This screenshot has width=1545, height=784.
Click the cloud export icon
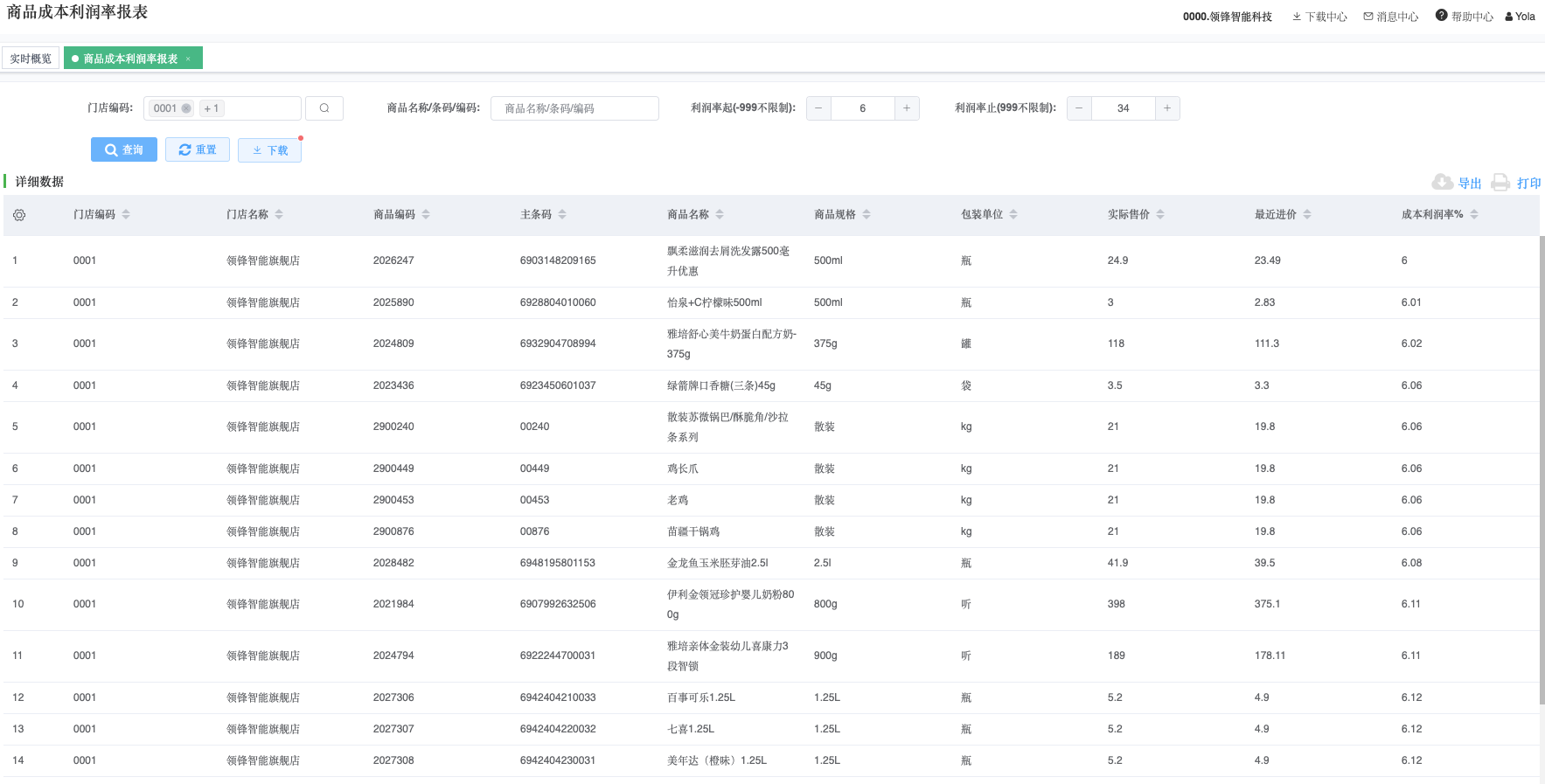coord(1442,183)
